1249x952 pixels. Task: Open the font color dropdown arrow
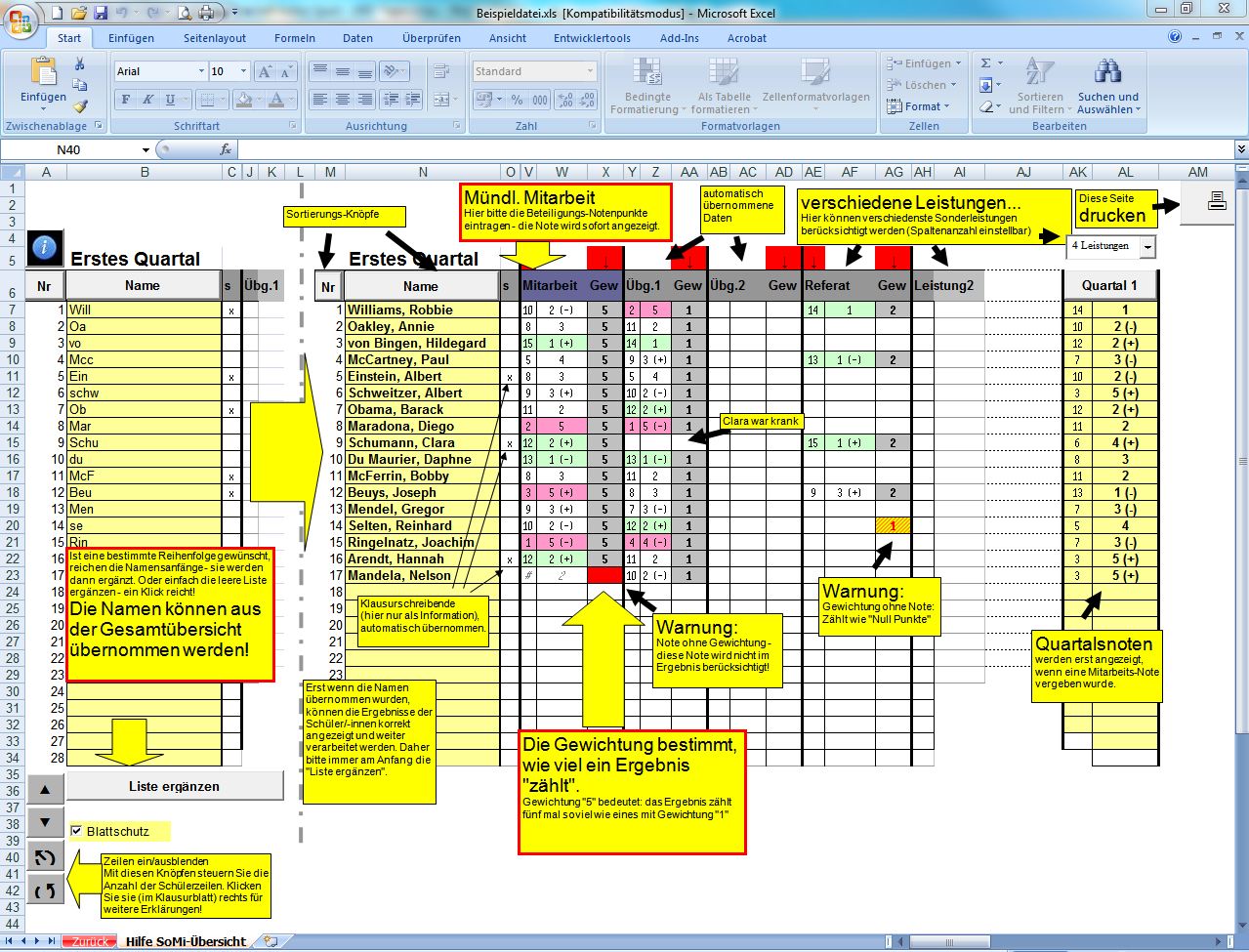[x=293, y=100]
